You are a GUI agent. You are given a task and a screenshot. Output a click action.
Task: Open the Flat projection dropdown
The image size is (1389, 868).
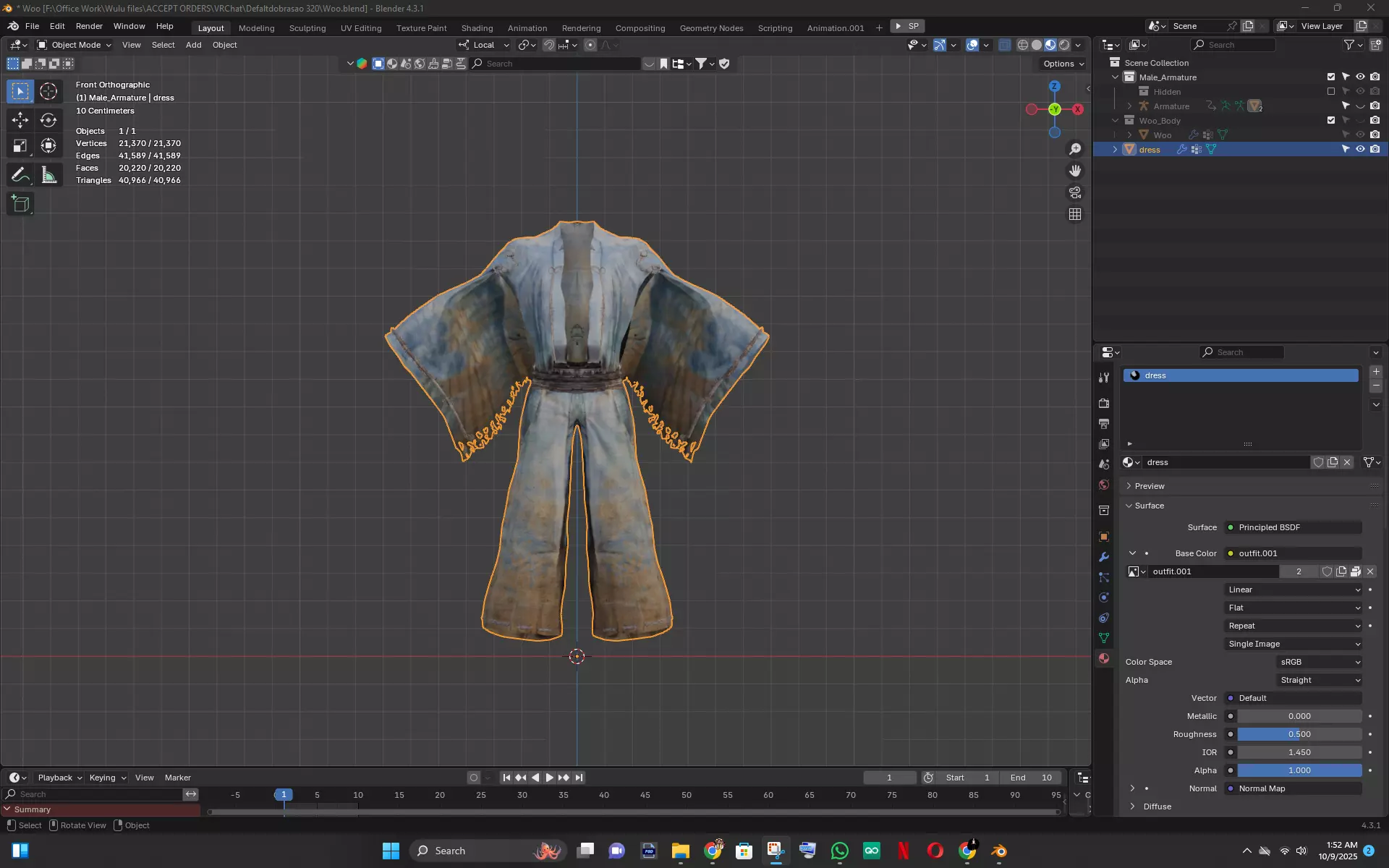[x=1294, y=608]
